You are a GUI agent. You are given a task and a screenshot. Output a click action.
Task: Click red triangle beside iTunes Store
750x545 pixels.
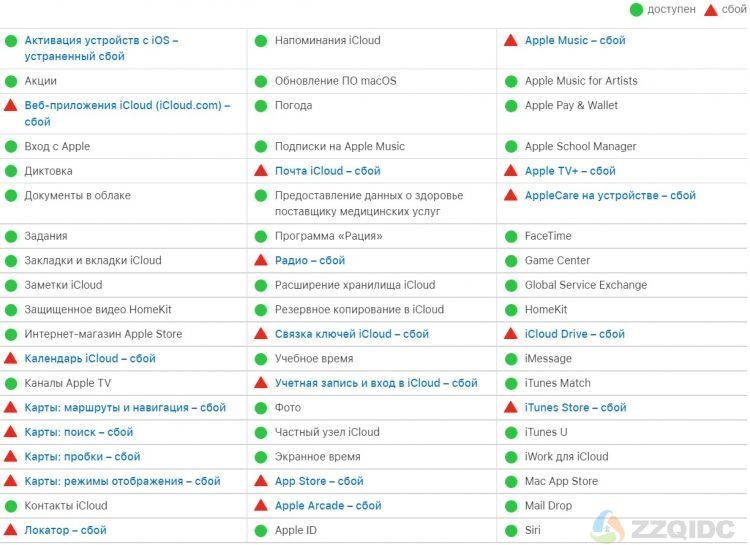[511, 407]
